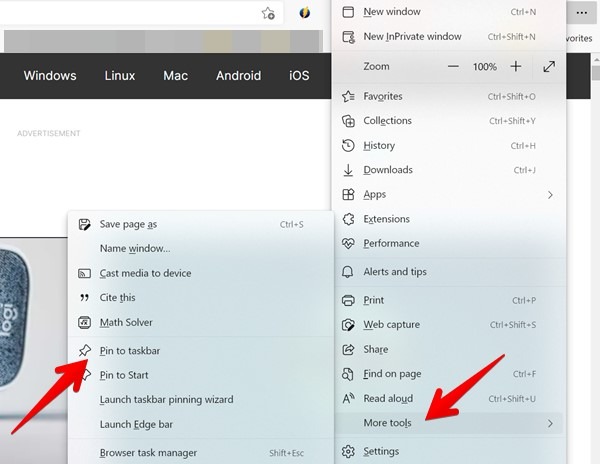Expand the More tools submenu arrow
The height and width of the screenshot is (464, 600).
[550, 423]
